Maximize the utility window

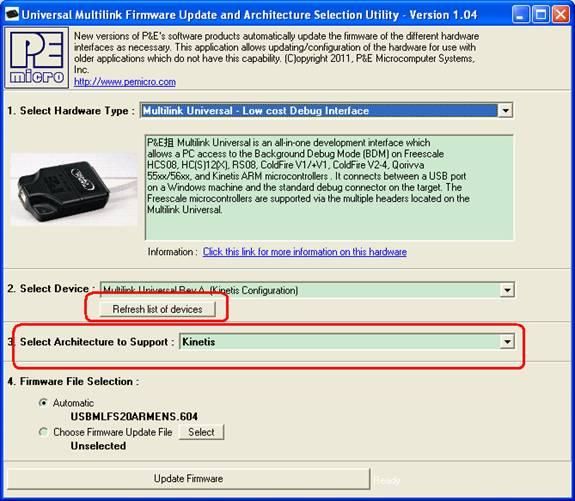541,15
